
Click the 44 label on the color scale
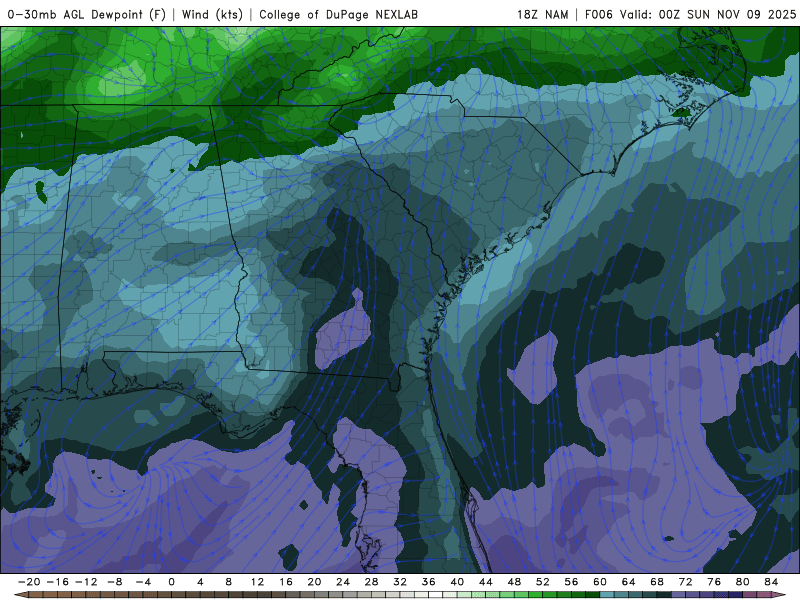[x=486, y=582]
